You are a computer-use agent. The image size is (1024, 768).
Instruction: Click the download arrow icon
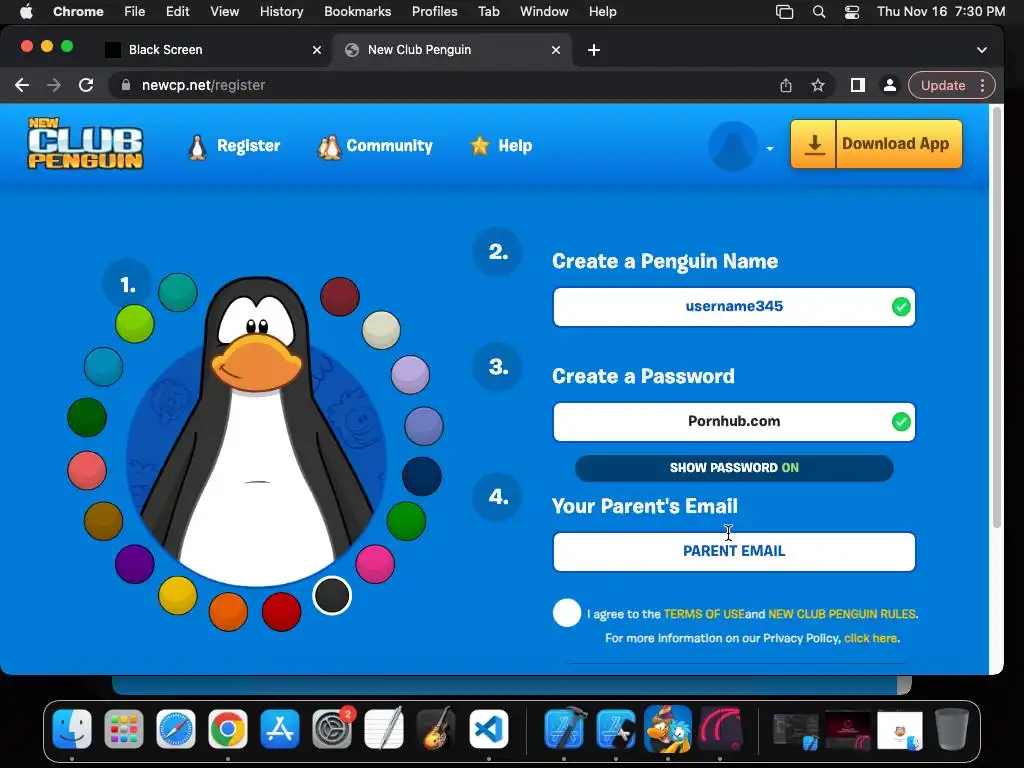point(814,144)
